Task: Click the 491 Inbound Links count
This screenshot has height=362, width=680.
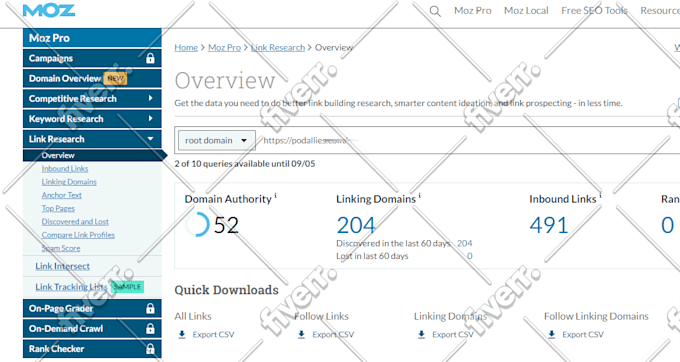Action: pos(549,225)
